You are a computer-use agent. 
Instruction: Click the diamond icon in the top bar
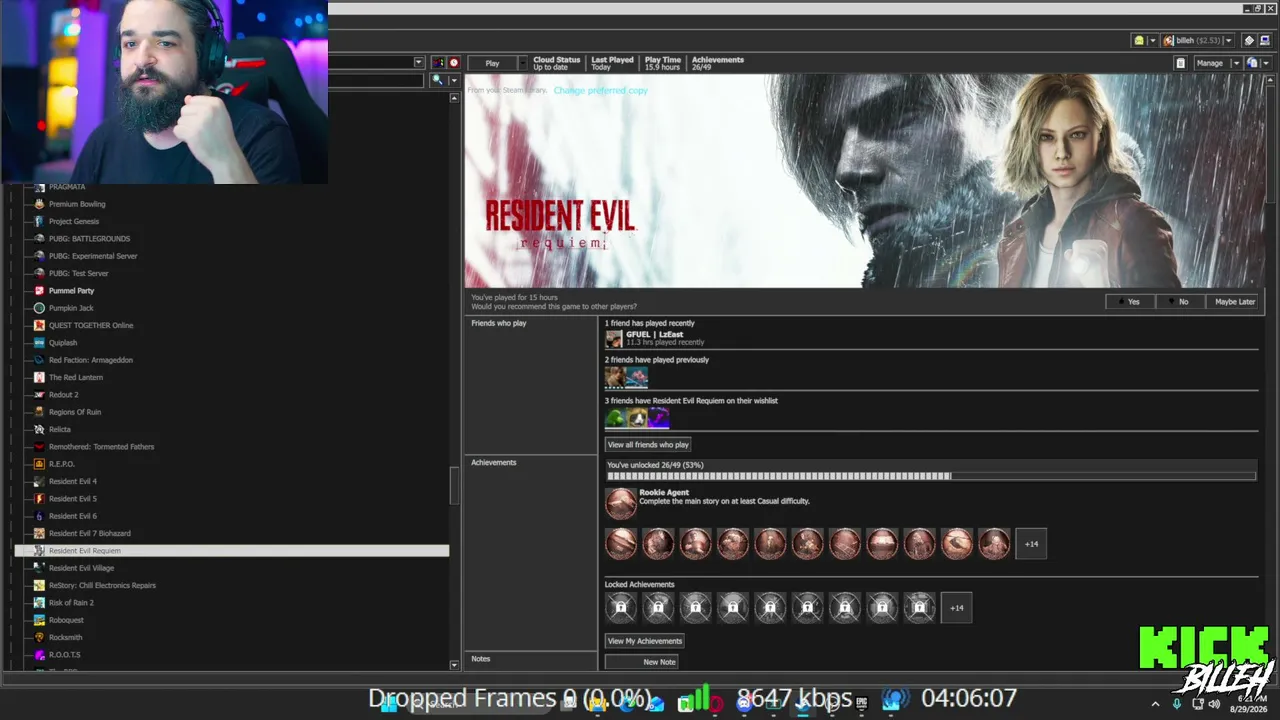pos(1249,40)
